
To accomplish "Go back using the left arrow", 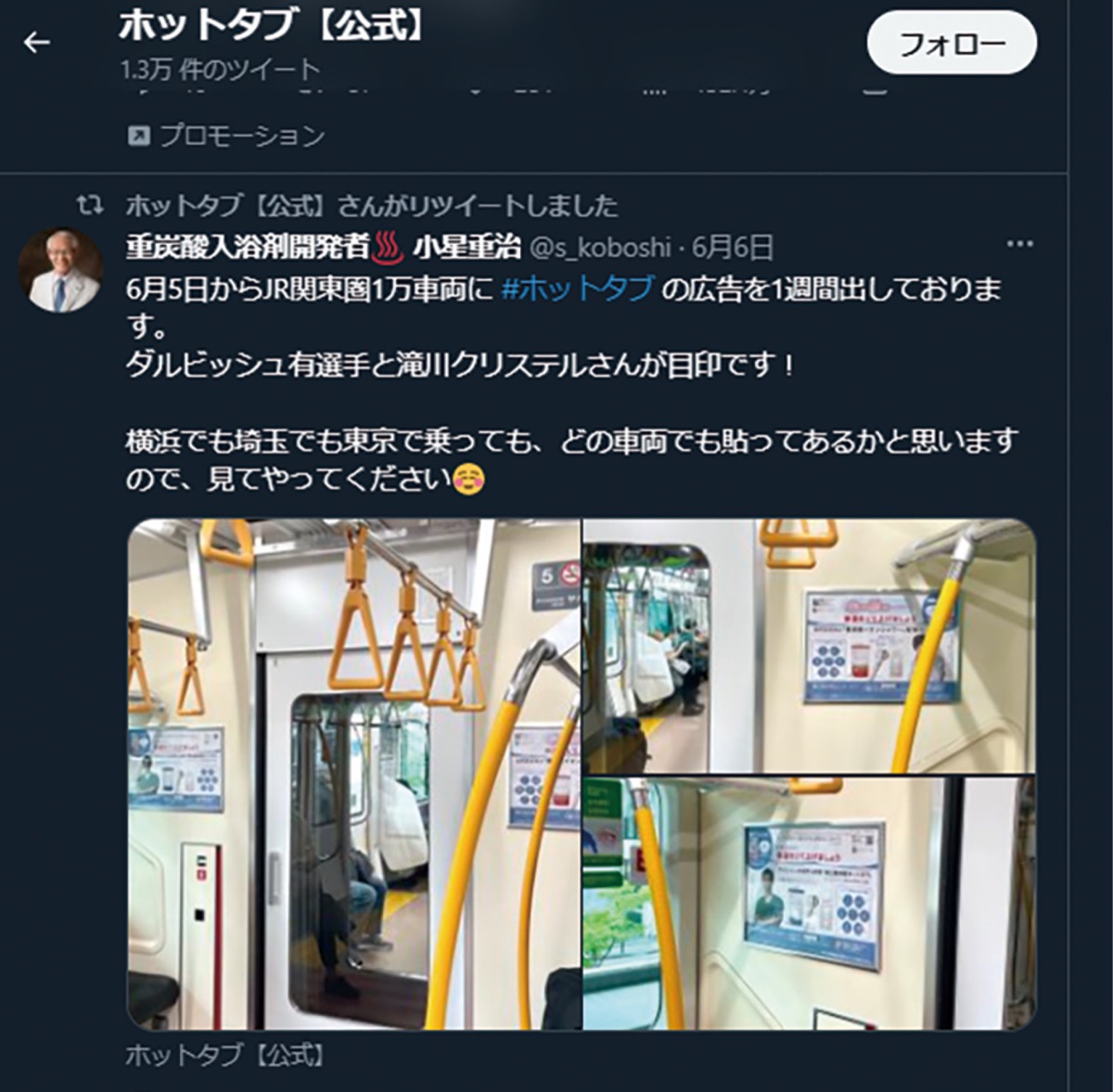I will point(37,42).
